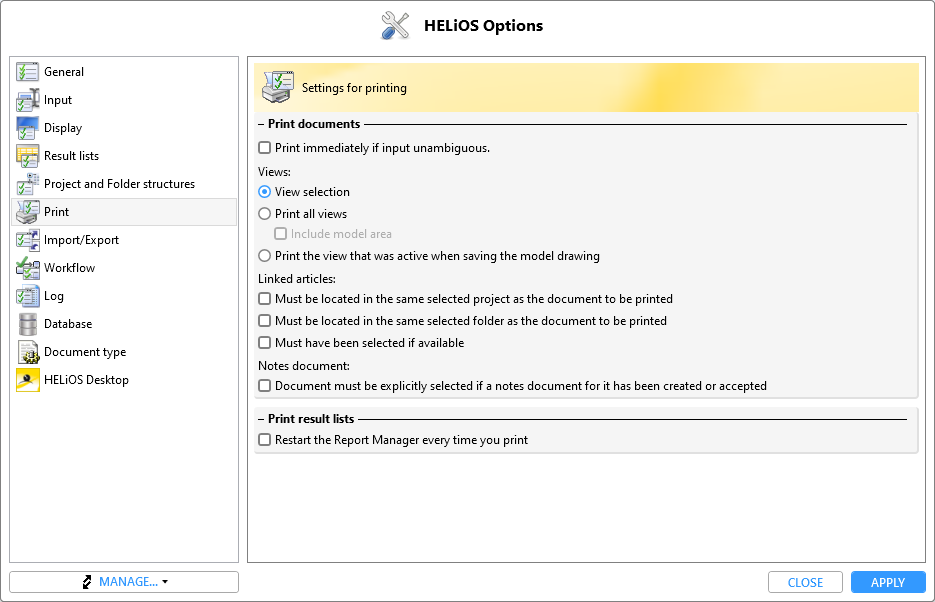The width and height of the screenshot is (935, 602).
Task: Check notes document must be explicitly selected
Action: (x=265, y=386)
